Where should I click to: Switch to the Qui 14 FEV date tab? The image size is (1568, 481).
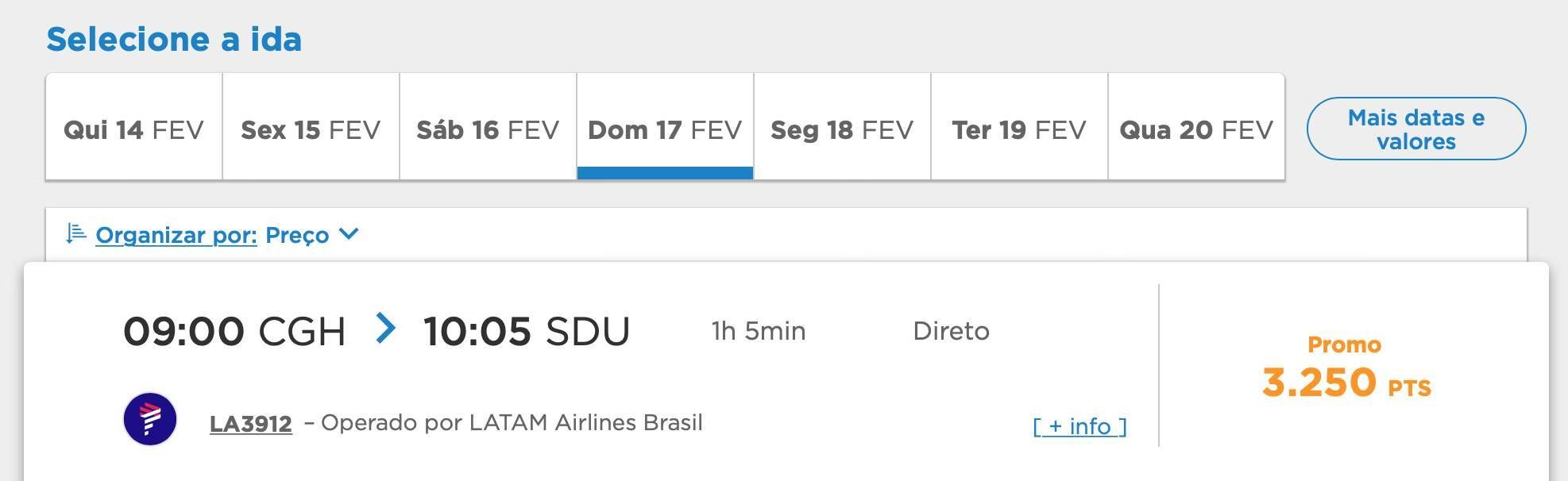point(133,127)
